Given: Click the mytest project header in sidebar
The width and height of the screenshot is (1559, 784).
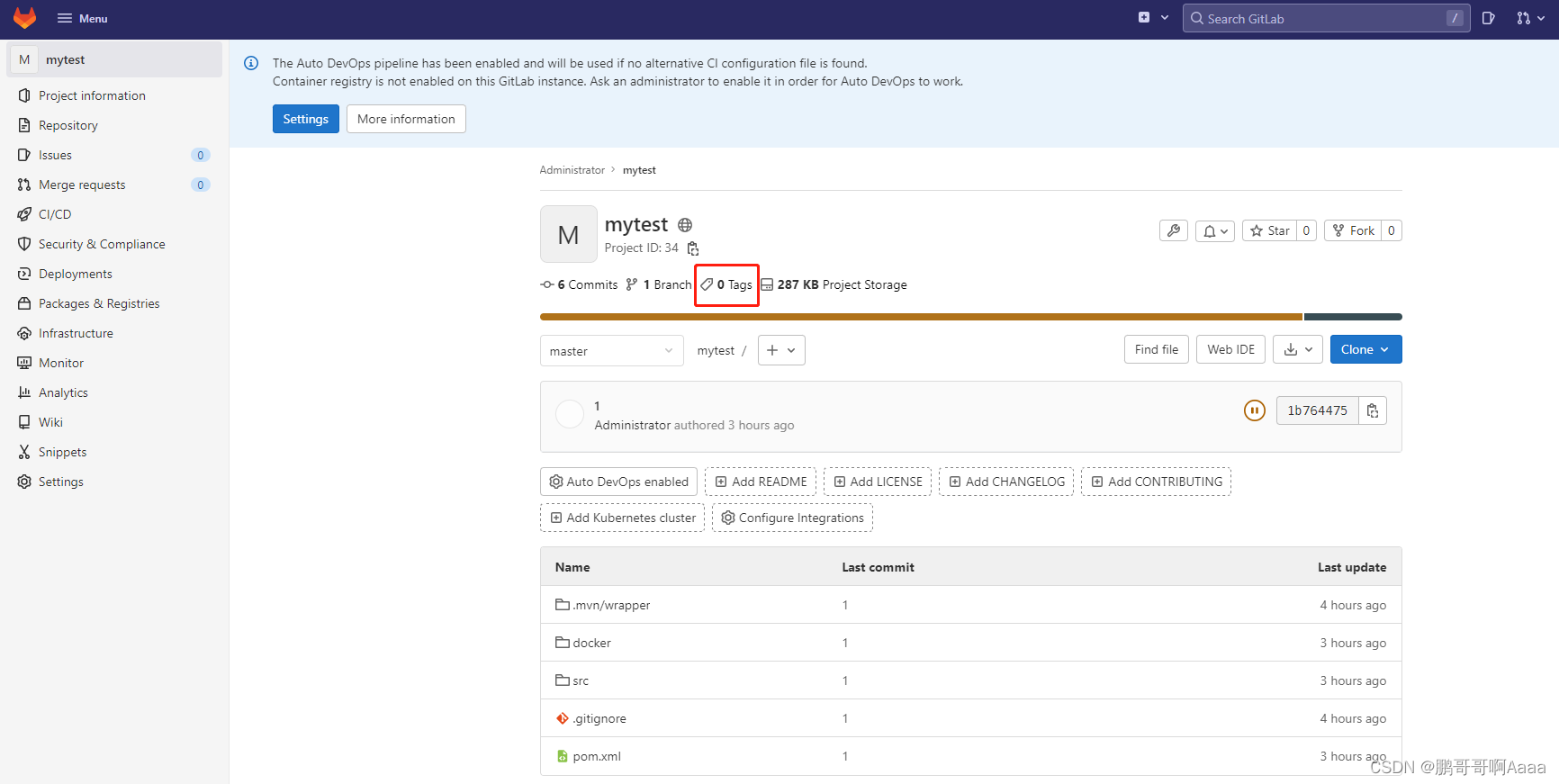Looking at the screenshot, I should tap(114, 59).
